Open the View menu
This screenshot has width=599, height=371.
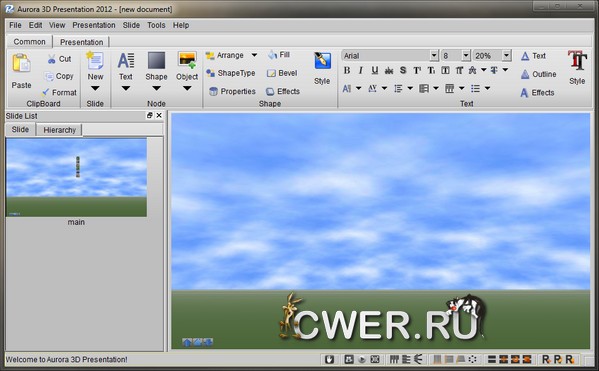click(x=57, y=25)
